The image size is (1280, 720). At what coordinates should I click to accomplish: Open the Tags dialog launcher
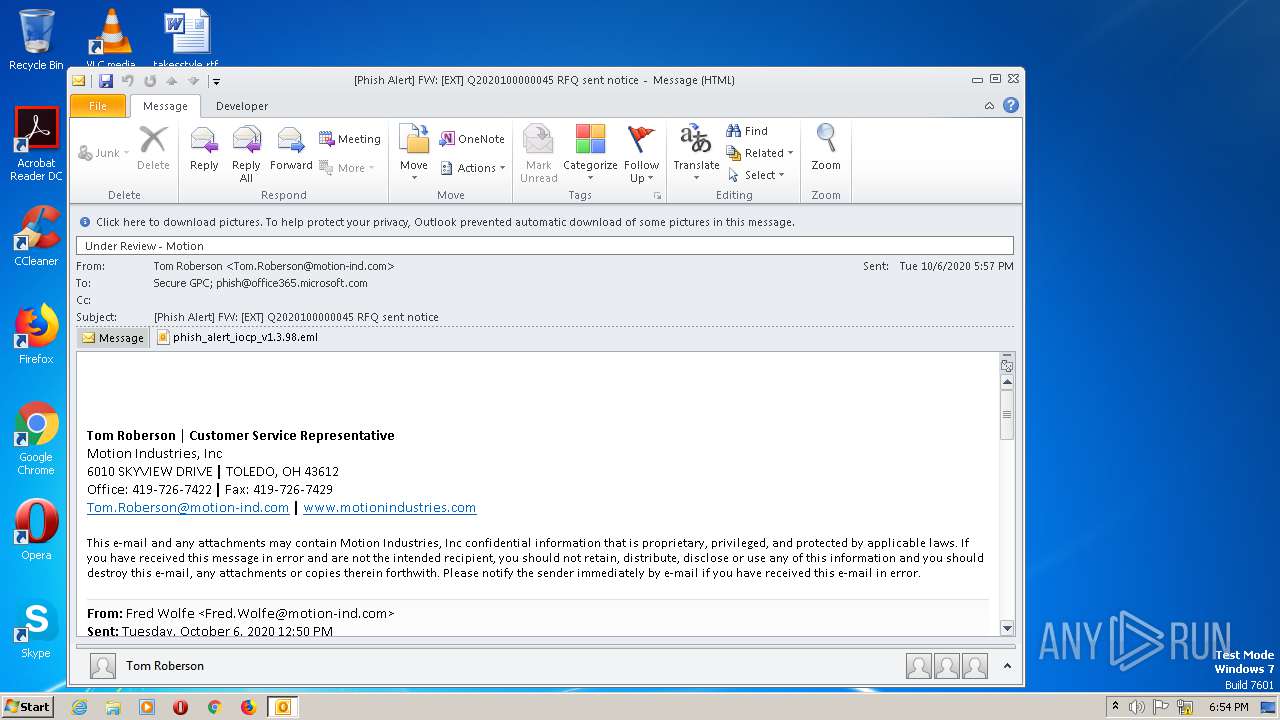(657, 195)
